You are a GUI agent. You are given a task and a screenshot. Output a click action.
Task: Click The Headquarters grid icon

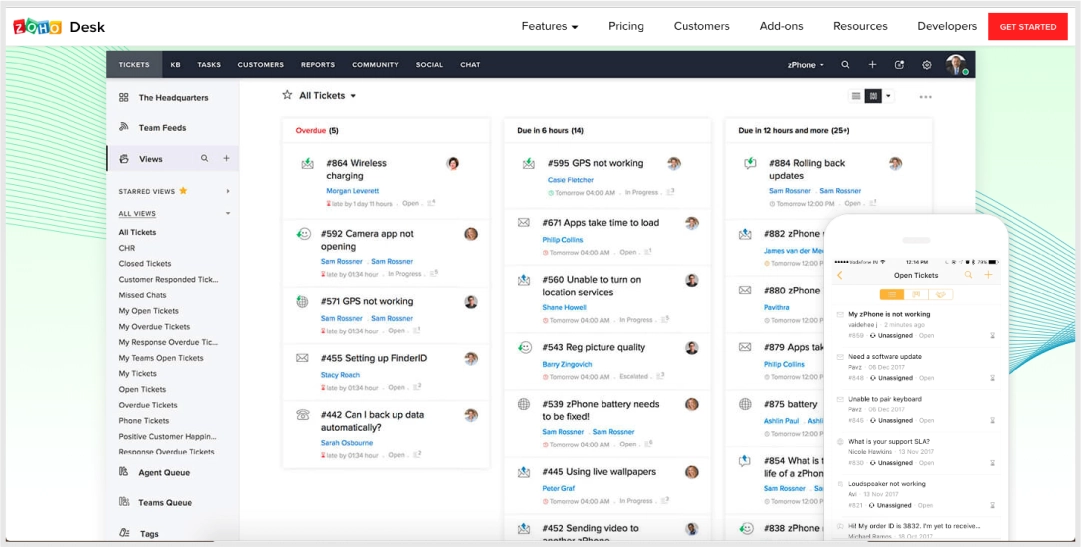click(x=123, y=97)
